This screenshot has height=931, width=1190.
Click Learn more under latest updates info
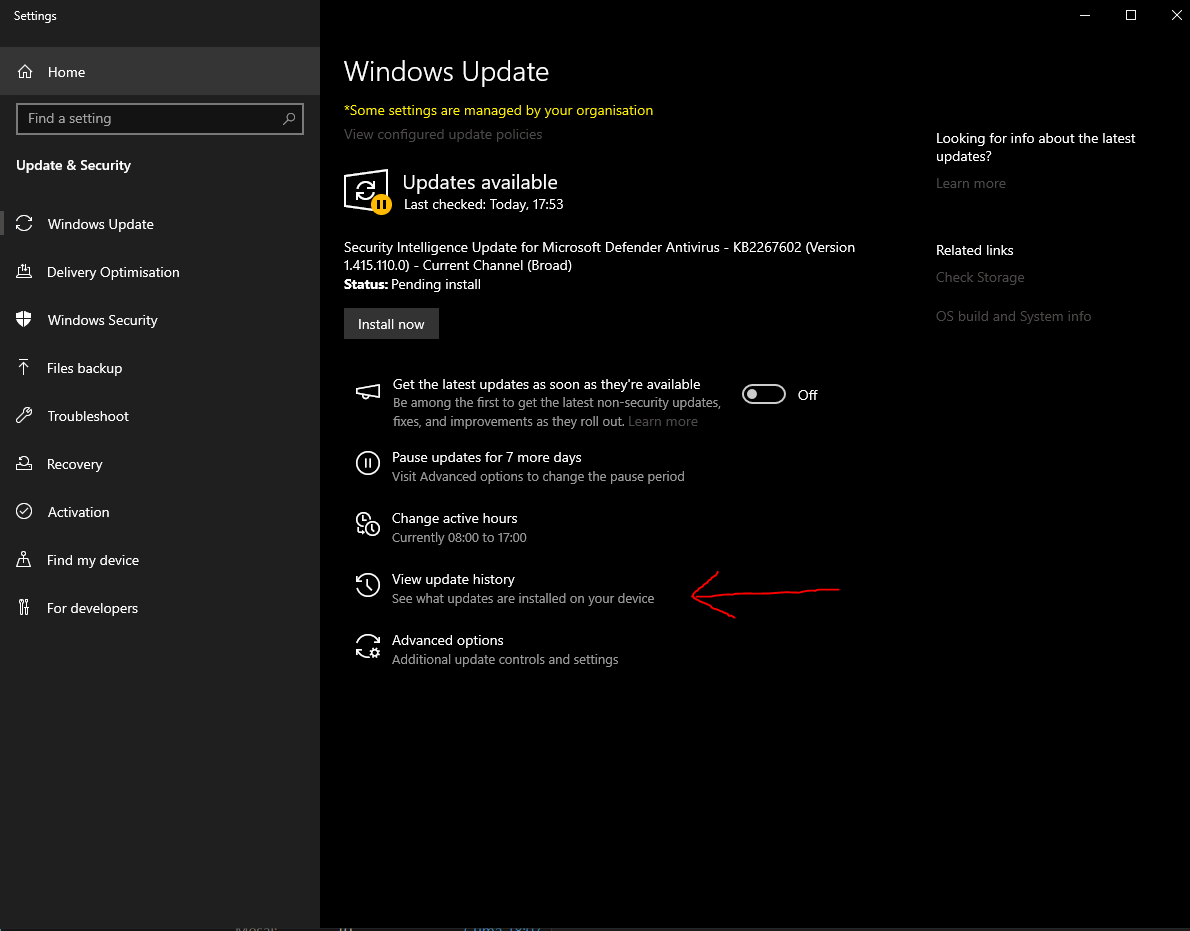click(971, 183)
